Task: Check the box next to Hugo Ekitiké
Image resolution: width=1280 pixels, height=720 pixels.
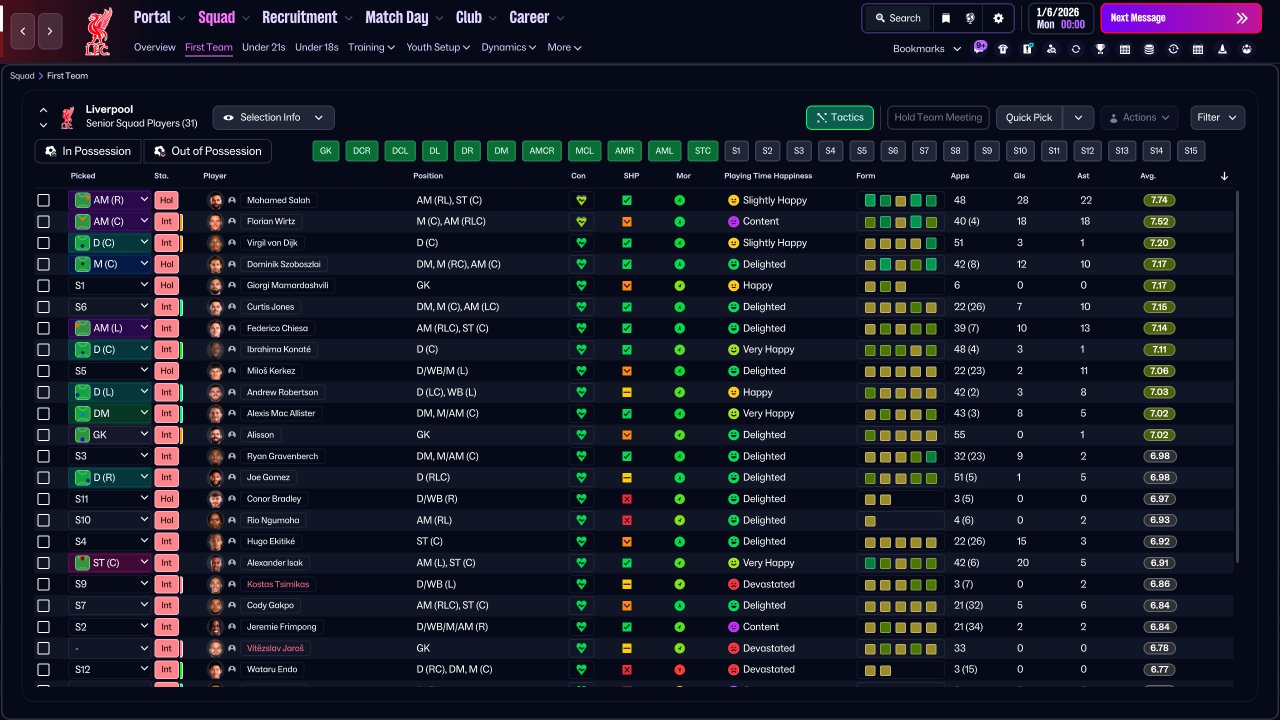Action: pyautogui.click(x=43, y=542)
